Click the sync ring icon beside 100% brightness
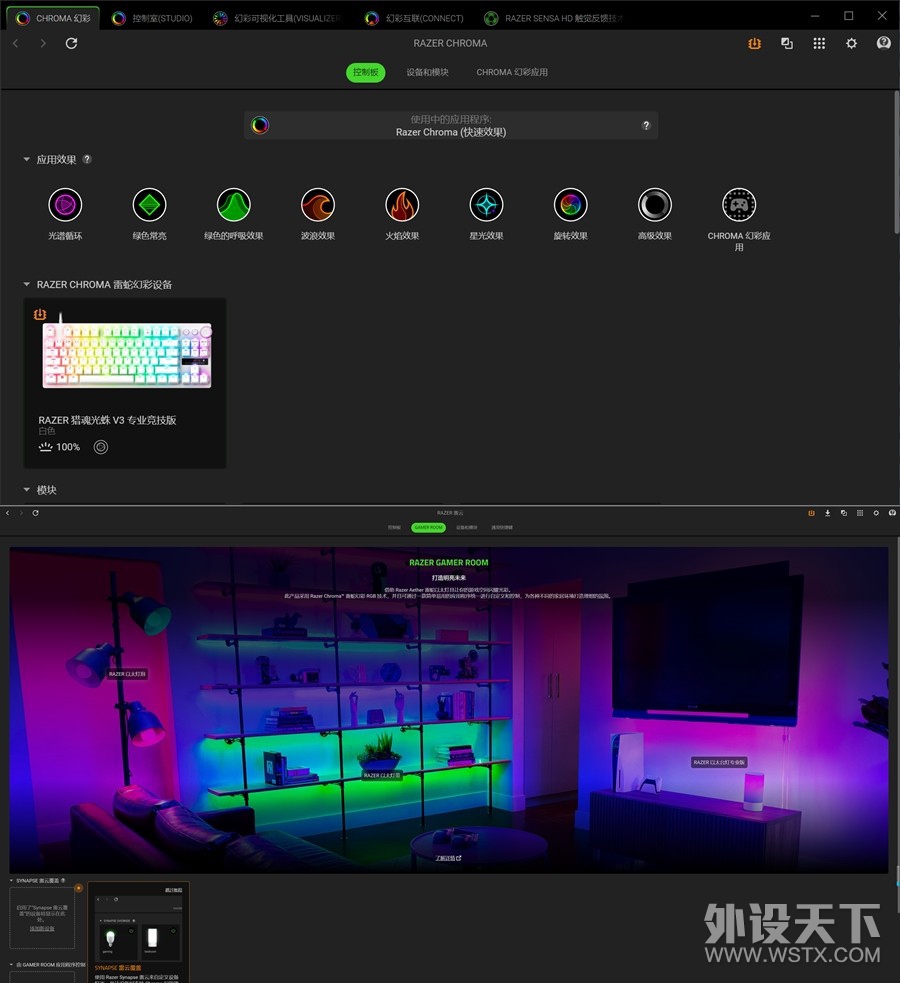This screenshot has height=983, width=900. click(101, 447)
